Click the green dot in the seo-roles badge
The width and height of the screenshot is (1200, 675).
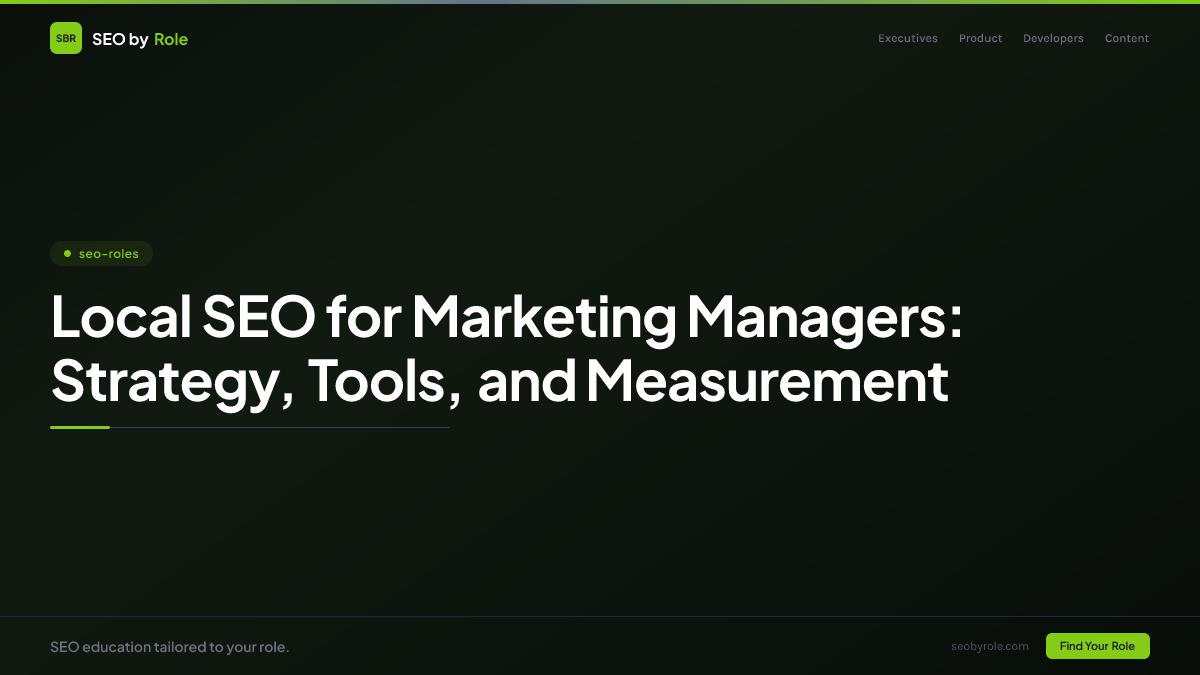coord(66,253)
